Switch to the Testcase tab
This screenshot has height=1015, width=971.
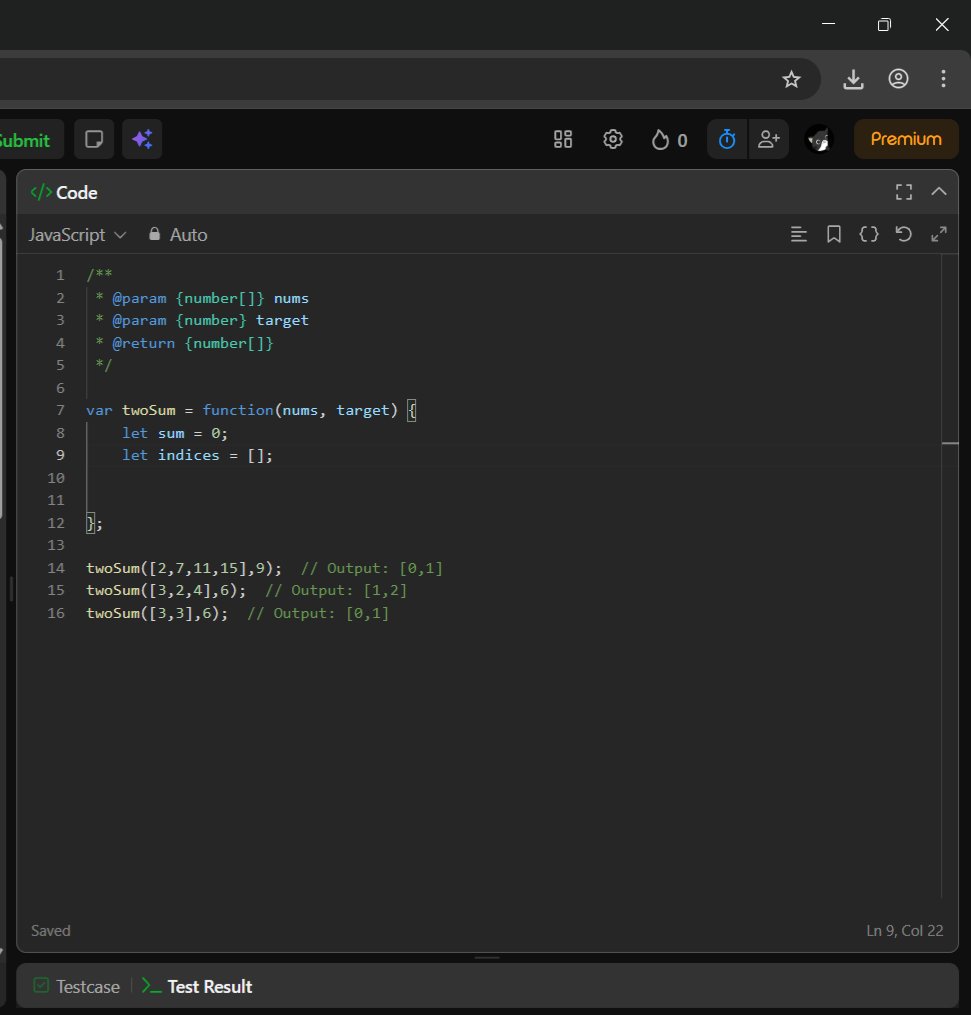77,987
